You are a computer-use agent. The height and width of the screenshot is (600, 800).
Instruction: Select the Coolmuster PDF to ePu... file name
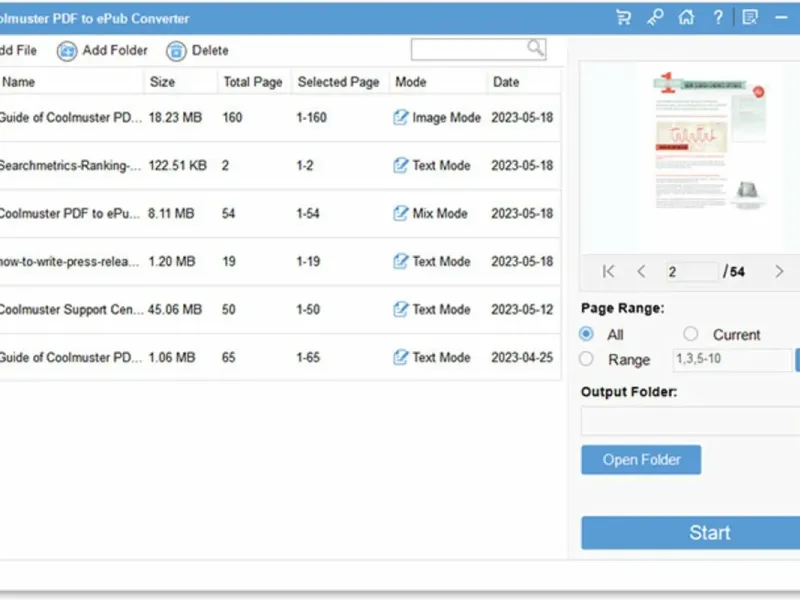tap(69, 213)
